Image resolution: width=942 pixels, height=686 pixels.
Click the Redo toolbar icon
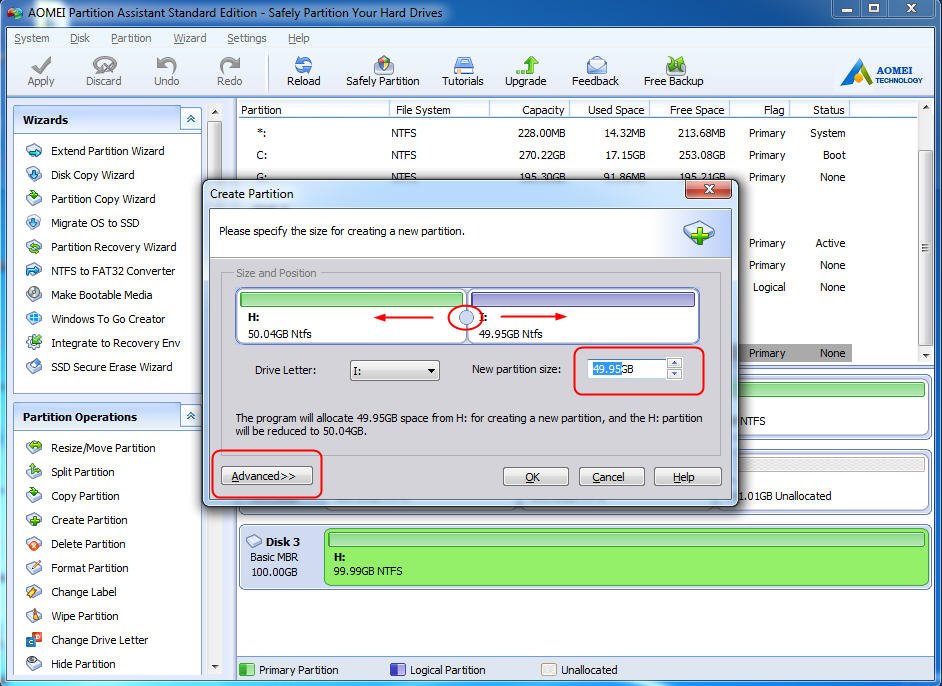click(x=229, y=71)
